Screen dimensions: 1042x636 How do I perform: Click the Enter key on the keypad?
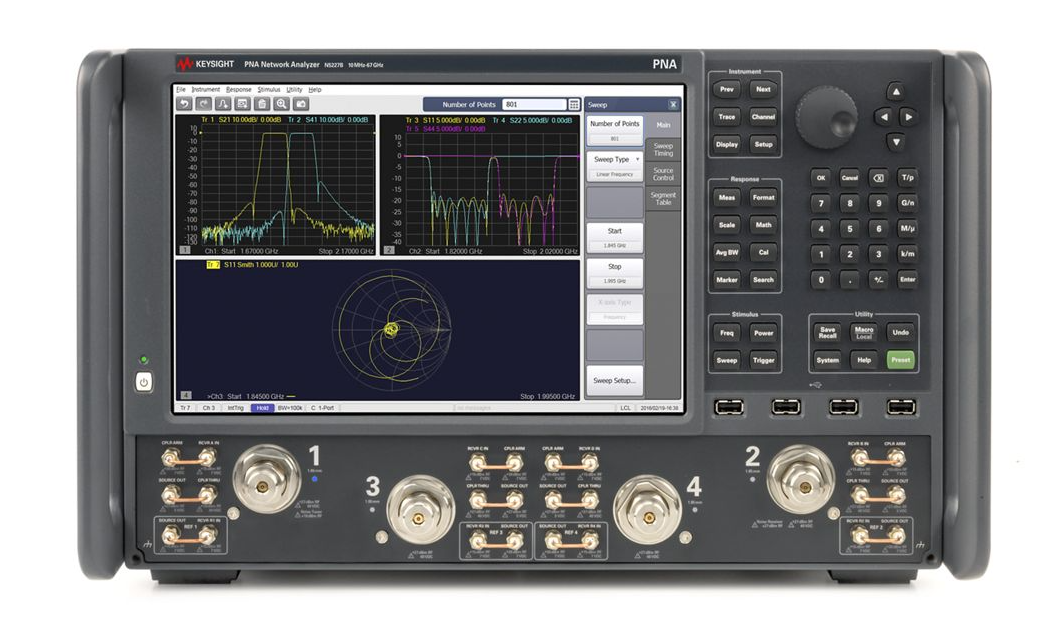pyautogui.click(x=907, y=279)
